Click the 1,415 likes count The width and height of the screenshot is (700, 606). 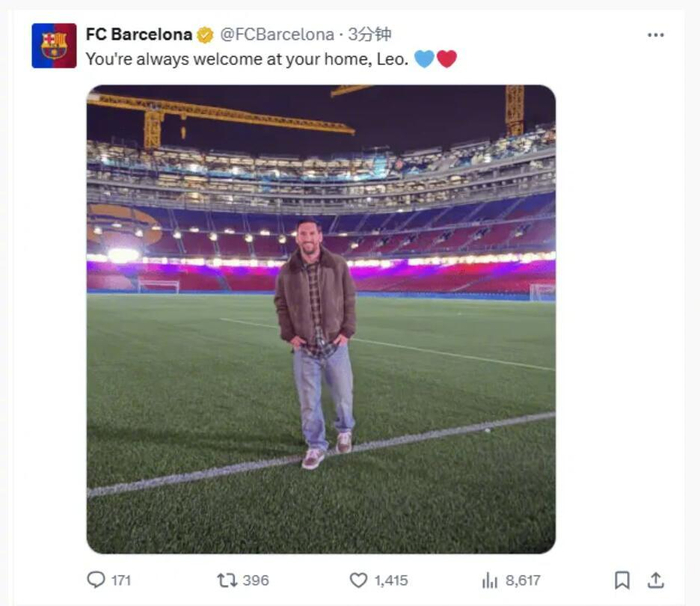click(392, 580)
